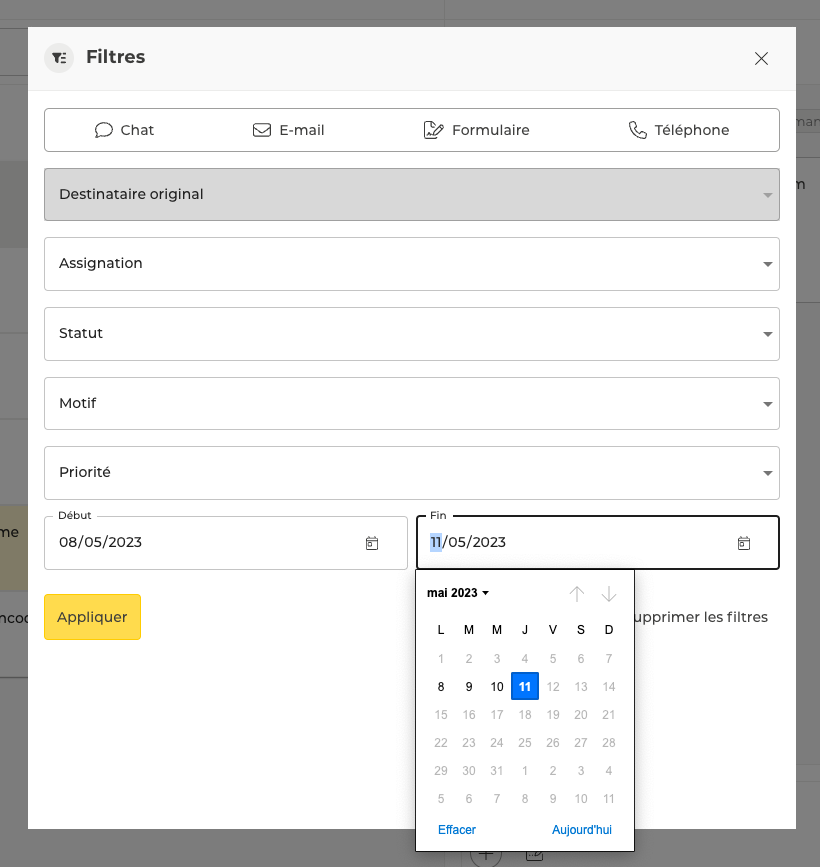
Task: Open calendar icon in Début field
Action: pos(372,543)
